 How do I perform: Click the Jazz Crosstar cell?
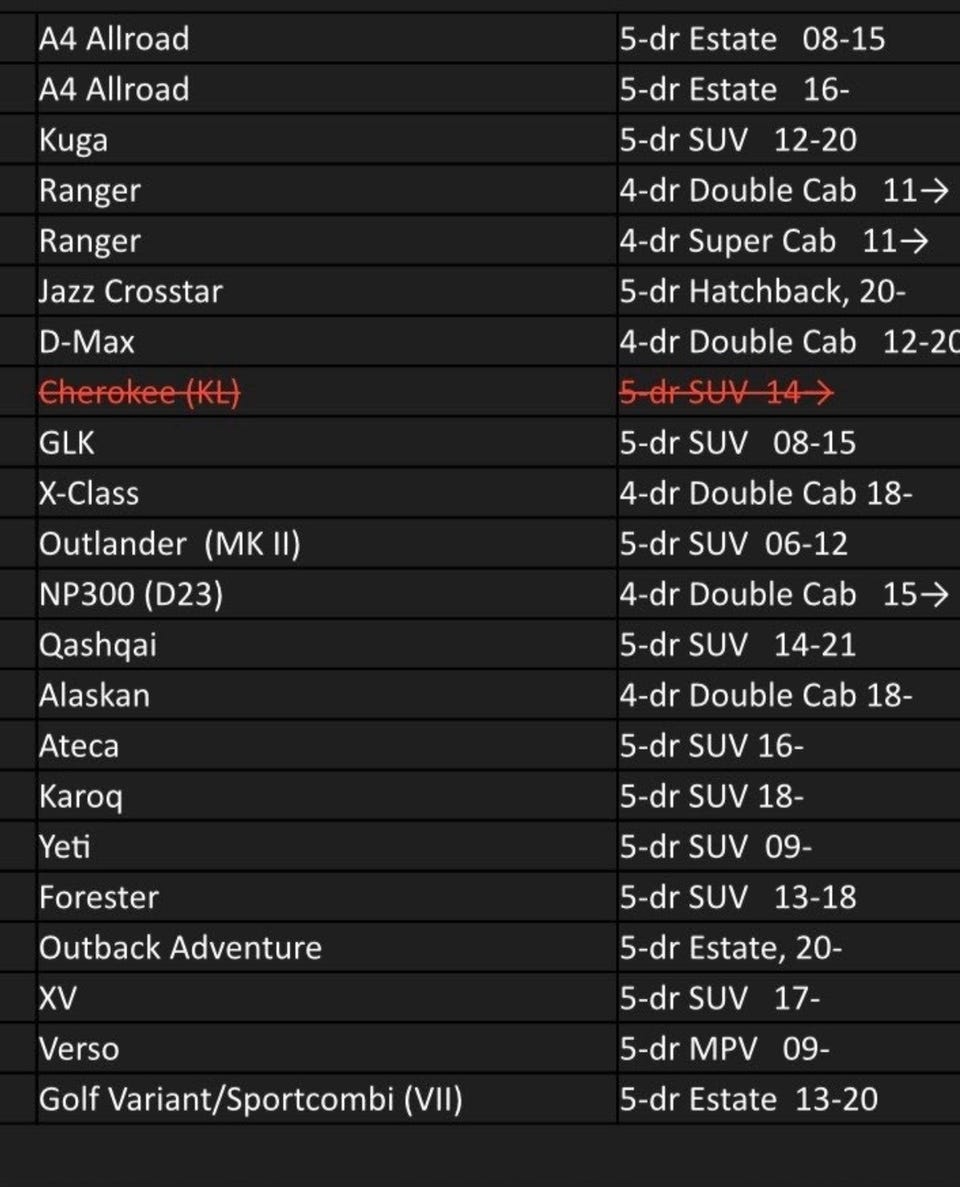(x=131, y=292)
